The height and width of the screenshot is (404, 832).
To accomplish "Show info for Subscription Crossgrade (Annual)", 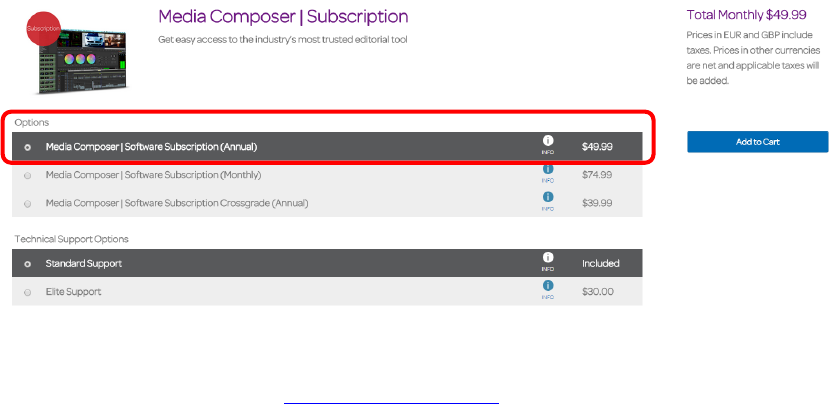I will click(x=548, y=198).
